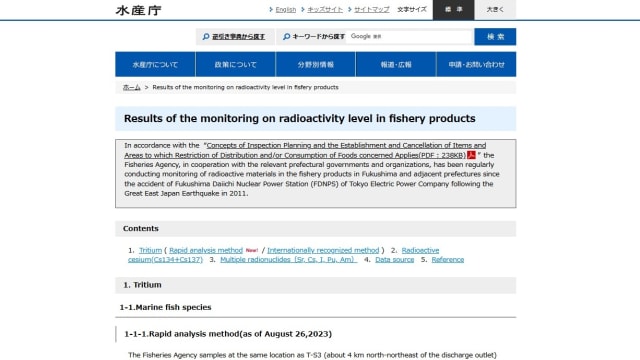Image resolution: width=640 pixels, height=360 pixels.
Task: Click the magnifier icon beside キーワードから探す
Action: 287,37
